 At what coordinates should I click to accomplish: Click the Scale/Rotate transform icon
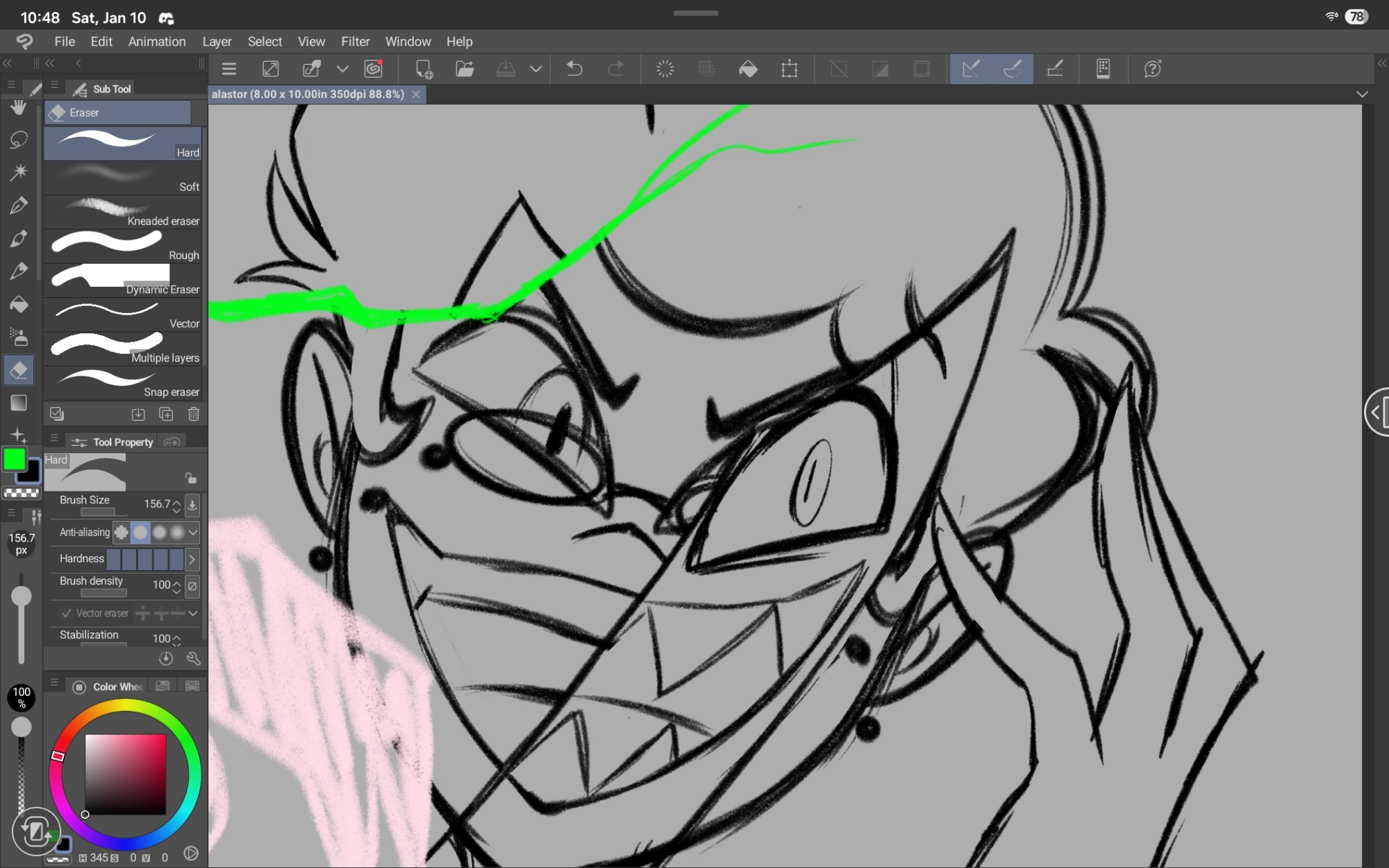[x=790, y=69]
